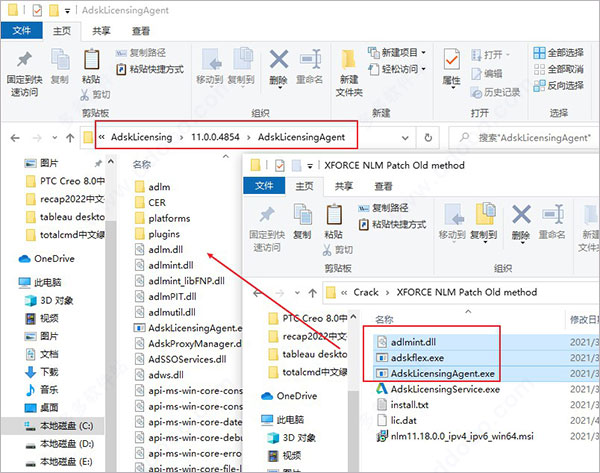
Task: Click Copy path (复制路径) in XFORCE window ribbon
Action: pos(383,208)
